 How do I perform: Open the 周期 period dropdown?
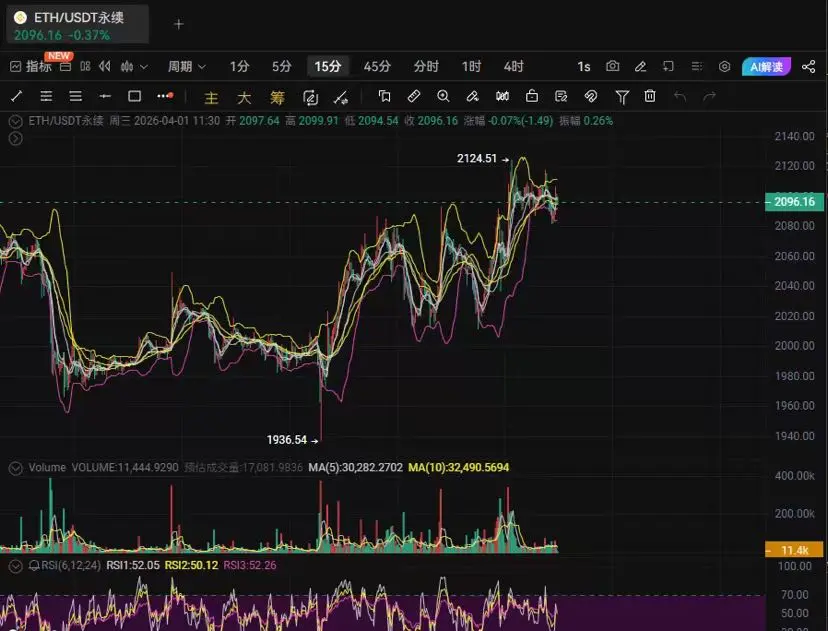coord(186,67)
